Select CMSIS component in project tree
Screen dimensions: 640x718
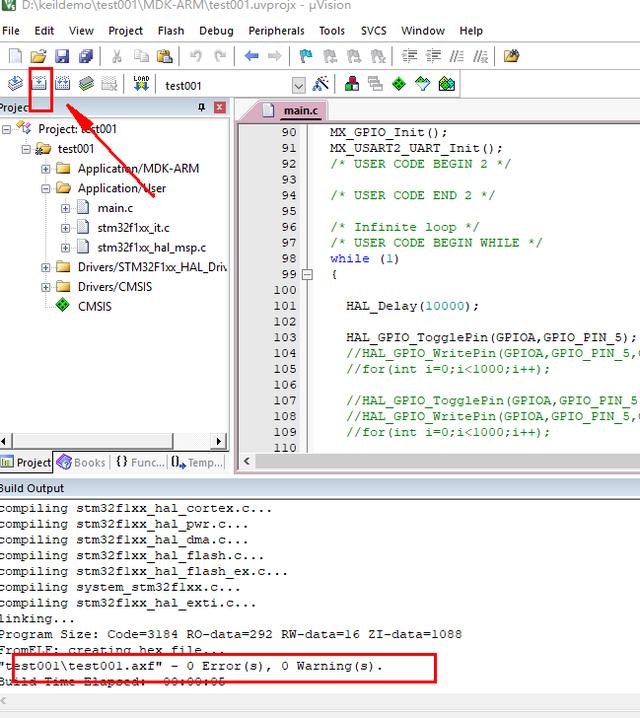95,306
